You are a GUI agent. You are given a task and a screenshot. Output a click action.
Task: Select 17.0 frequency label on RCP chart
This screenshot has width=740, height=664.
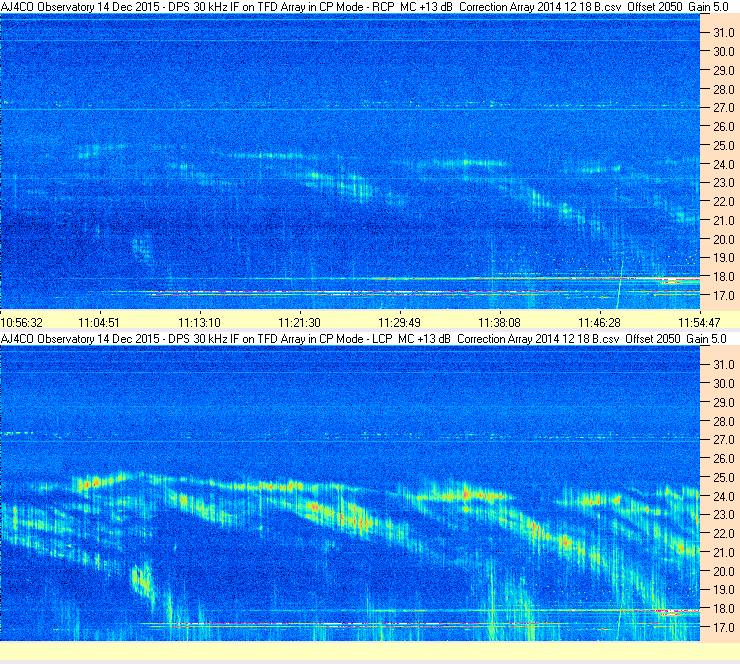724,296
